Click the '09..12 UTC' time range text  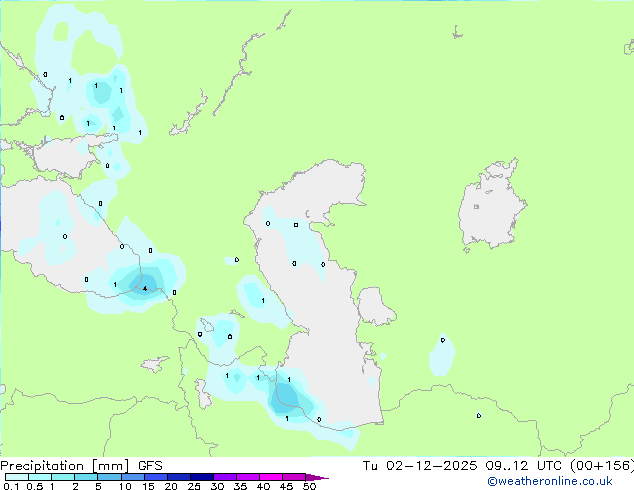pos(524,466)
